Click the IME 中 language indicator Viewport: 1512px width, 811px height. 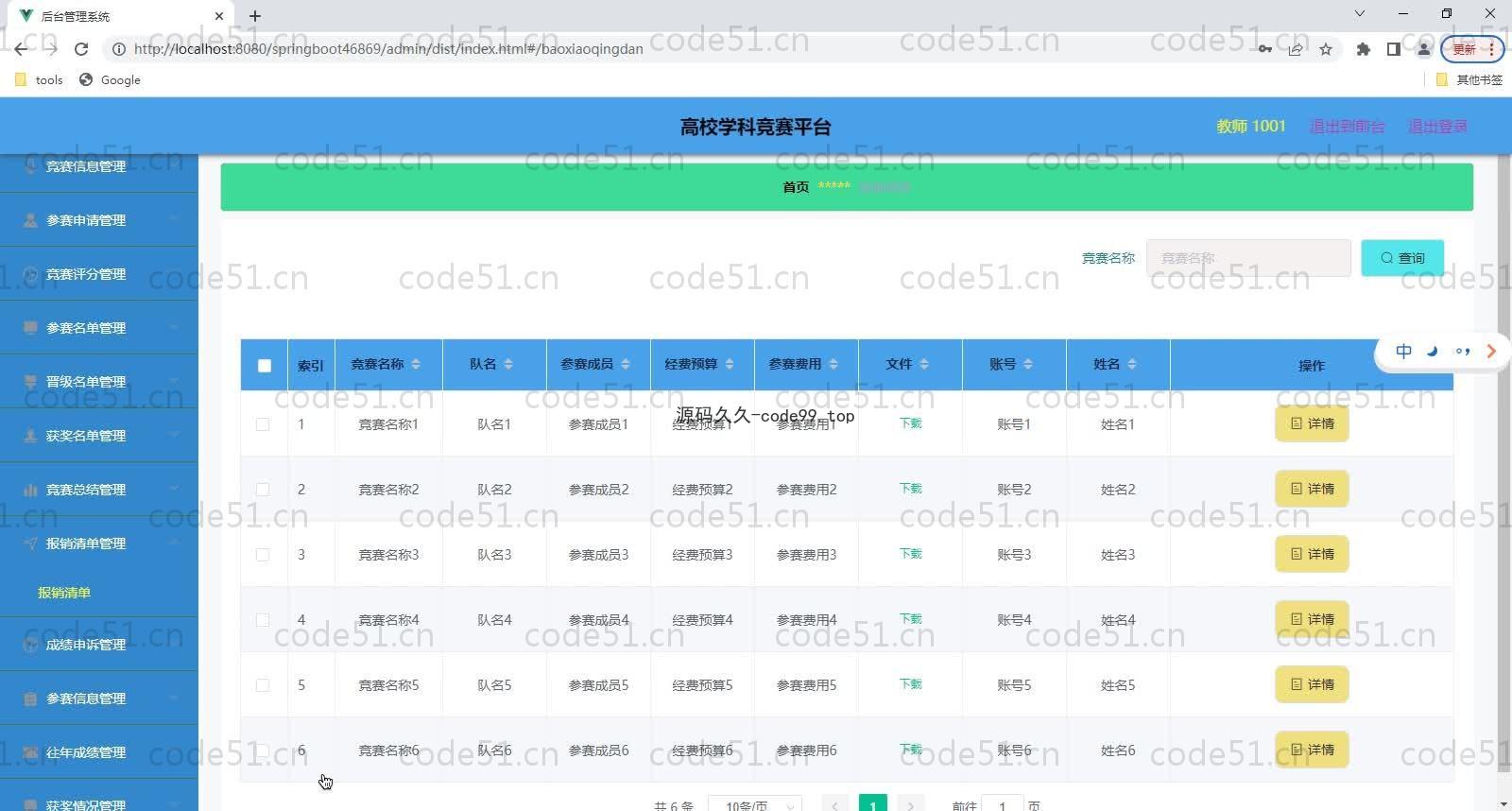point(1404,352)
